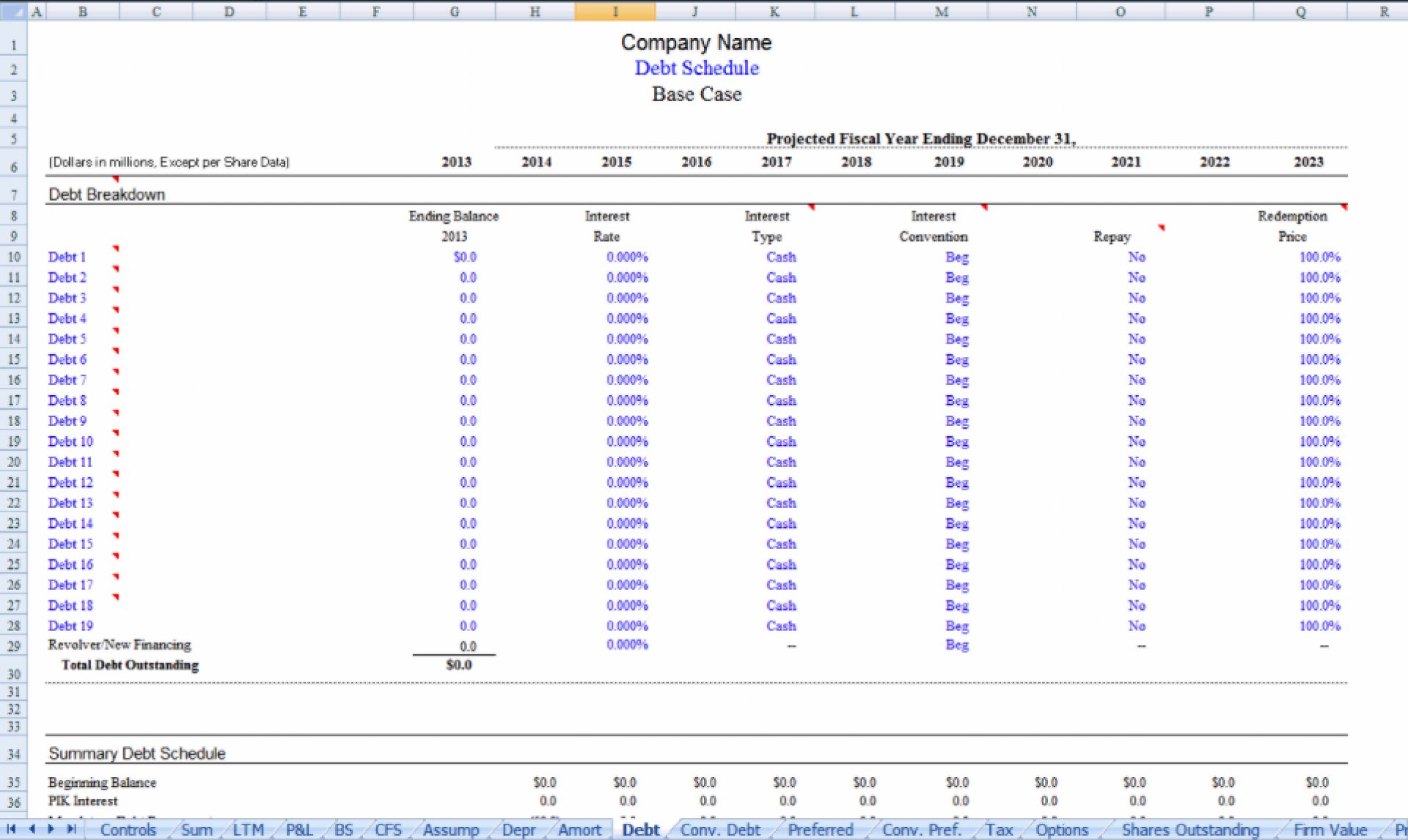Image resolution: width=1408 pixels, height=840 pixels.
Task: Click the Base Case label
Action: 697,94
